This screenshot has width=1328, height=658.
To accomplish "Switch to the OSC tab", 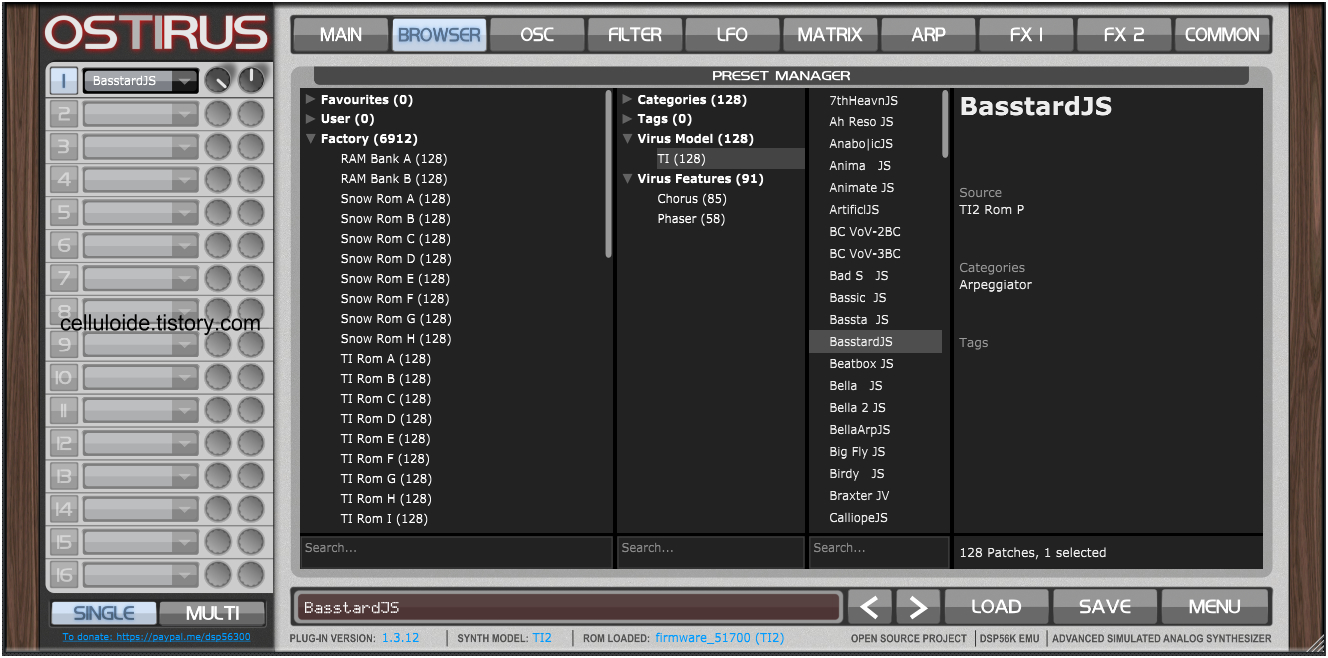I will click(537, 35).
